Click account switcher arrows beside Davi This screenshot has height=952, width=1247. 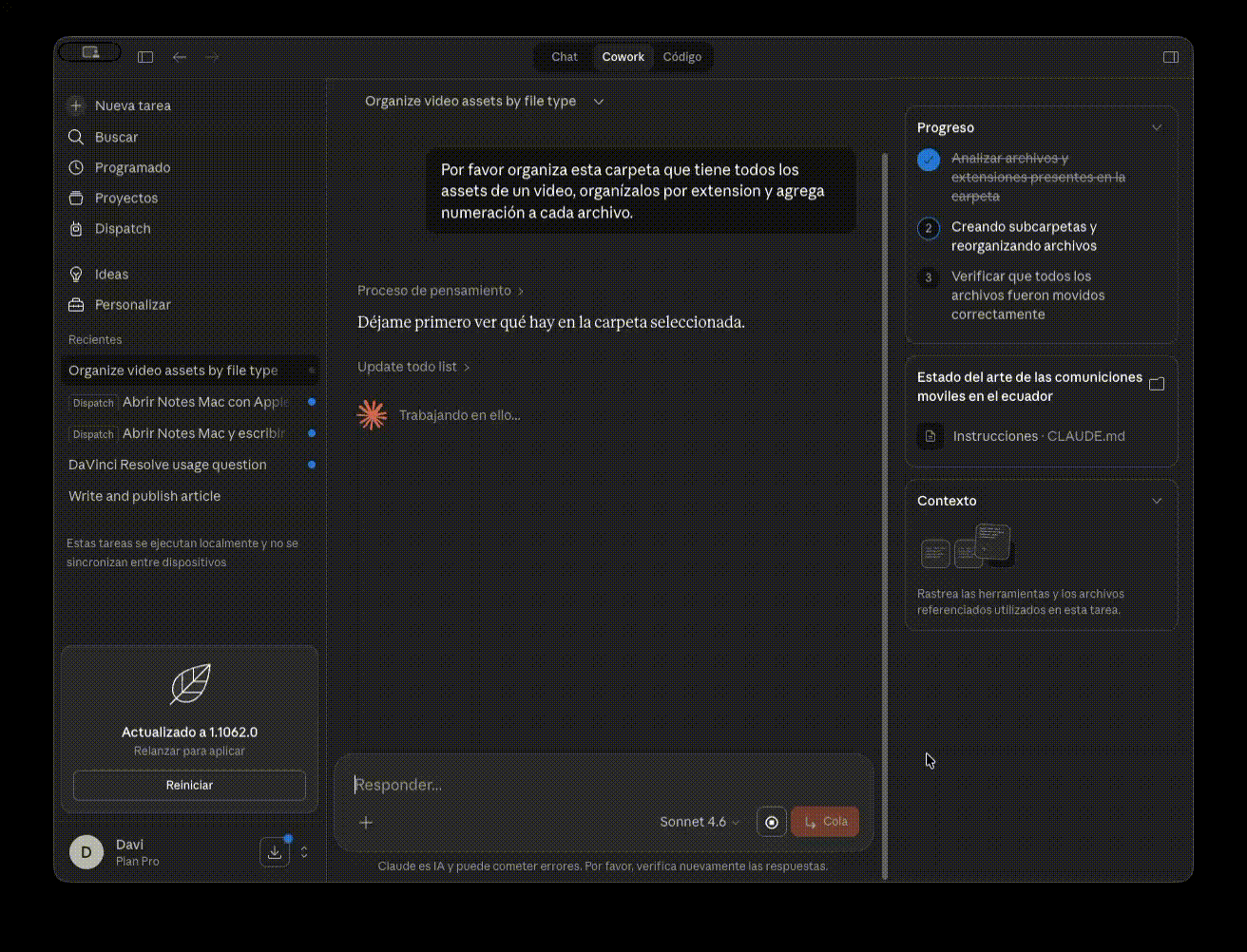(304, 852)
